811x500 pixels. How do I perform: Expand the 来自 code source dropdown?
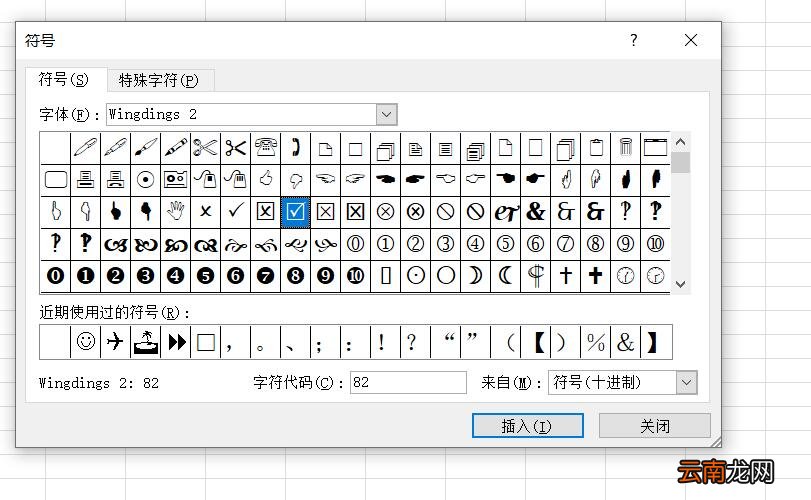coord(686,383)
